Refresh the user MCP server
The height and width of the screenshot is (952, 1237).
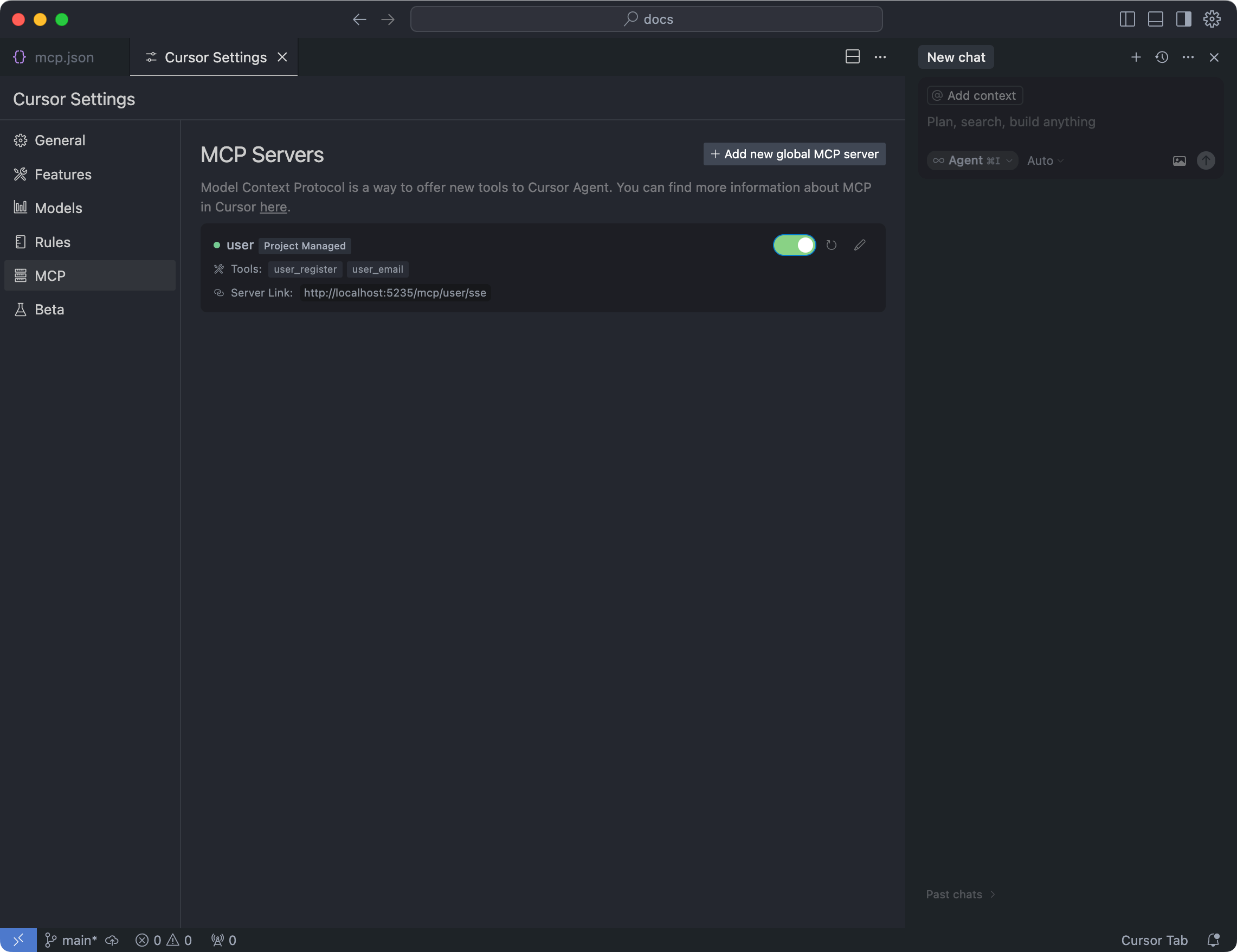(x=831, y=245)
